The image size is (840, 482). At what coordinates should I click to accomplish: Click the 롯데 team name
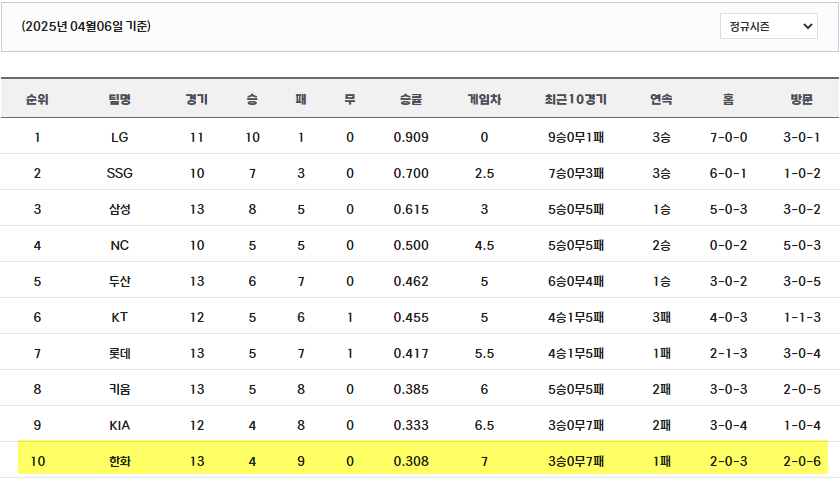(x=119, y=353)
